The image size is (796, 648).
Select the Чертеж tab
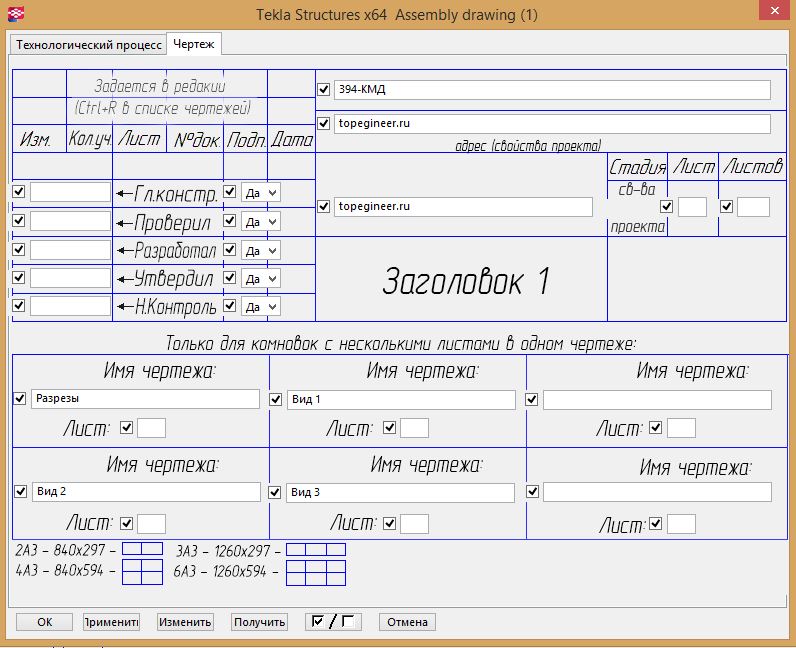193,45
